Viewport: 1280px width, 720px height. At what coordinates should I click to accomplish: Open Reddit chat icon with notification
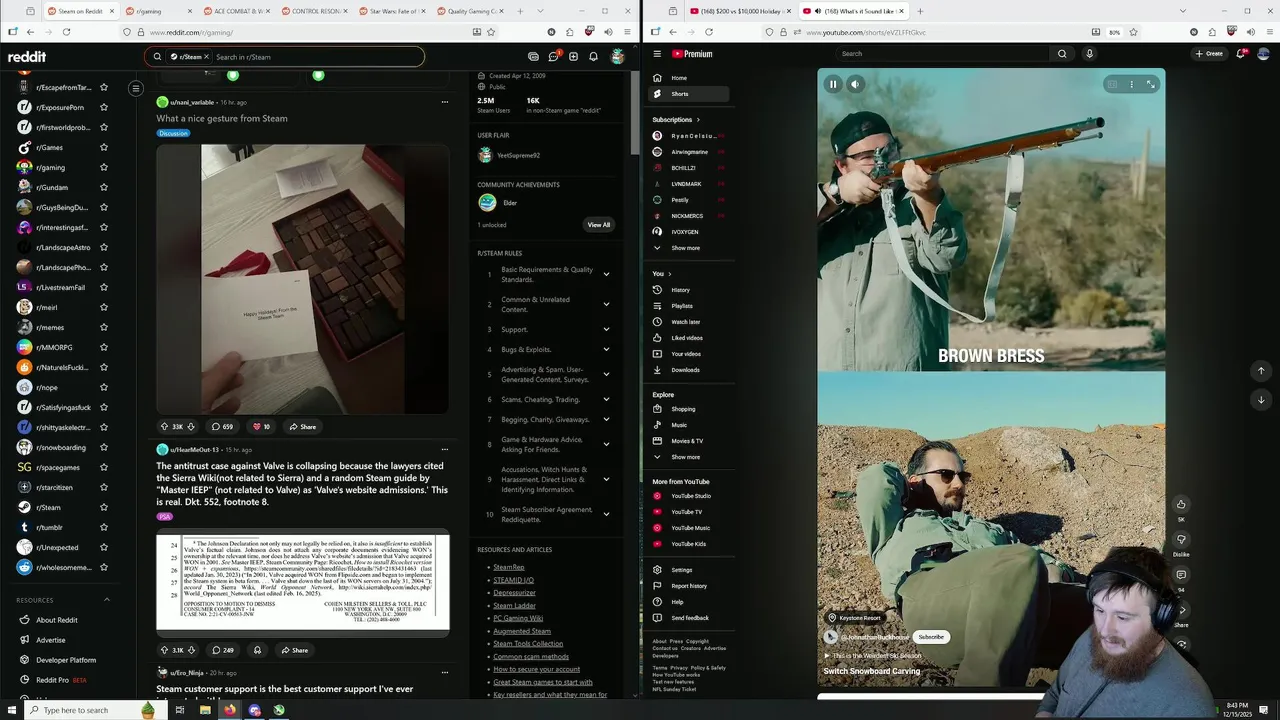(553, 57)
